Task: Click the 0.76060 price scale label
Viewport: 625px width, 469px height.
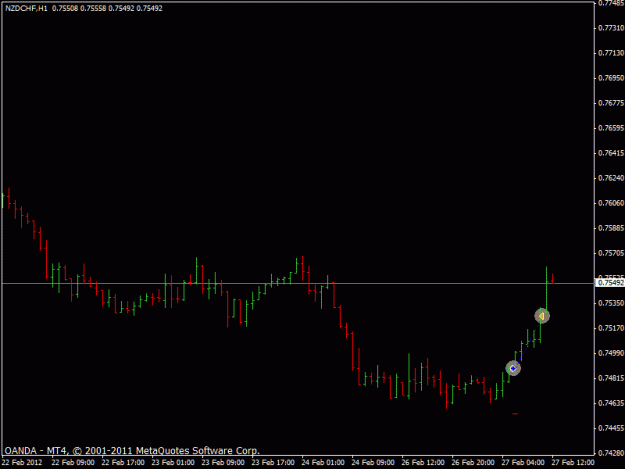Action: point(611,203)
